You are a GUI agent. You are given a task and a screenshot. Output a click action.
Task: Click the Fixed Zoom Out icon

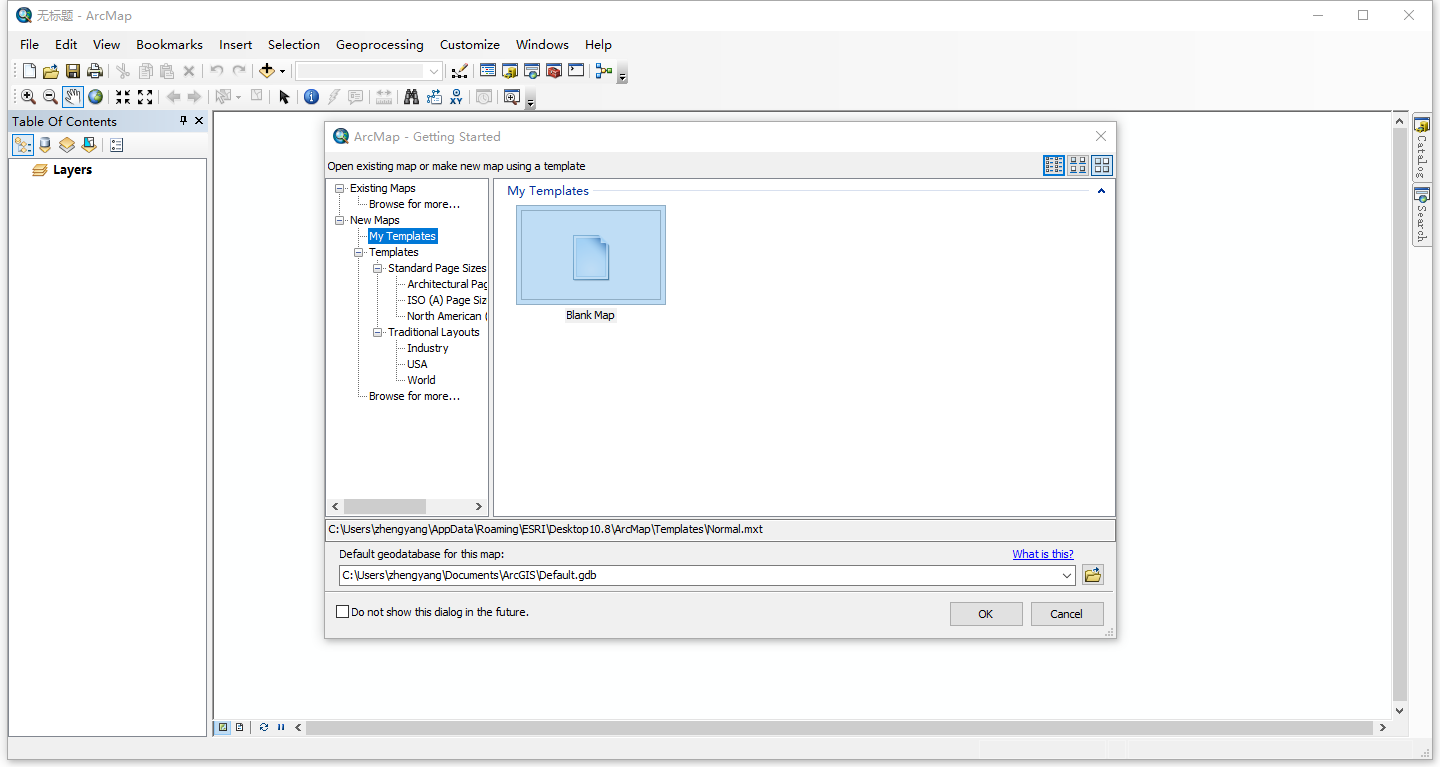point(145,97)
